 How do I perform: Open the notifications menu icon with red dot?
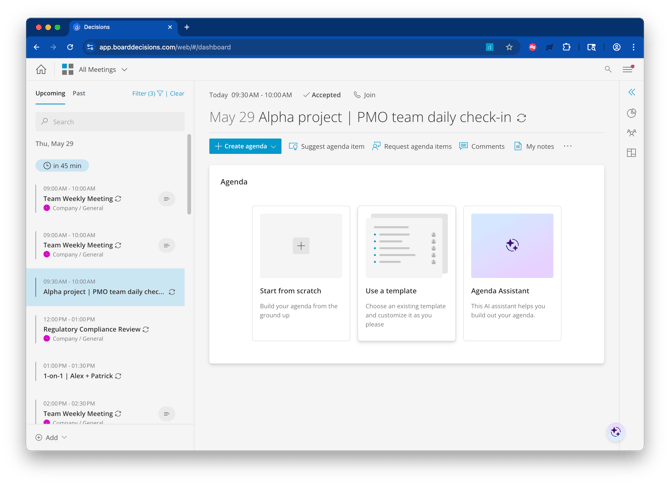coord(628,69)
